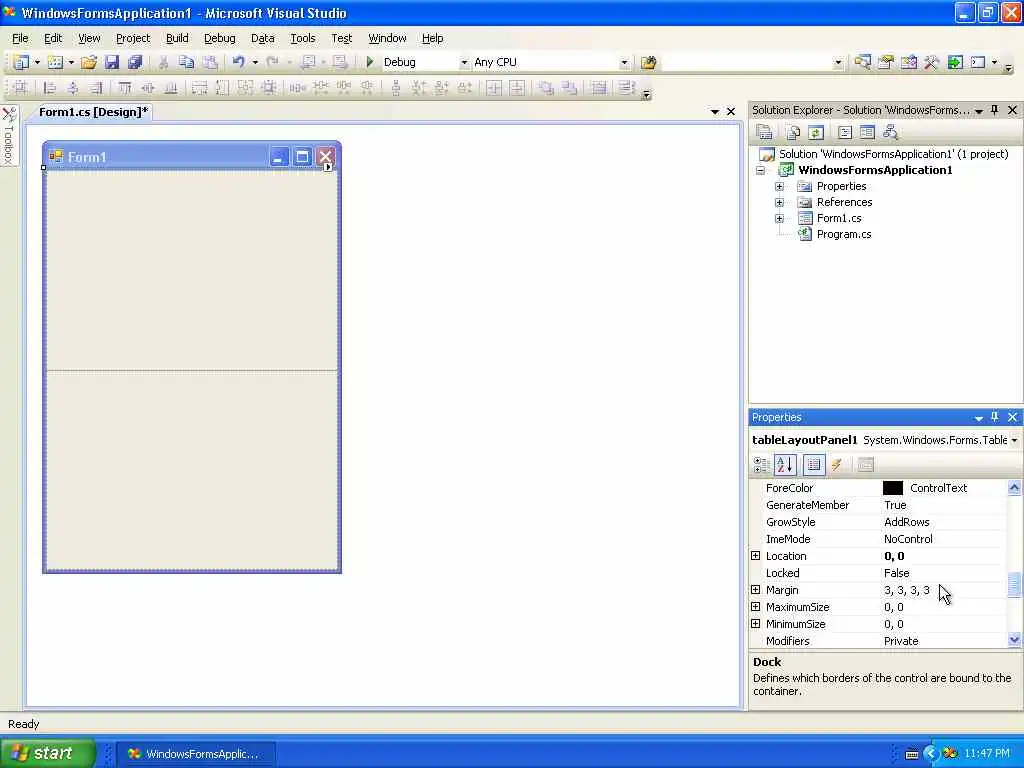Click the Undo arrow icon
Screen dimensions: 1024x768
coord(238,62)
